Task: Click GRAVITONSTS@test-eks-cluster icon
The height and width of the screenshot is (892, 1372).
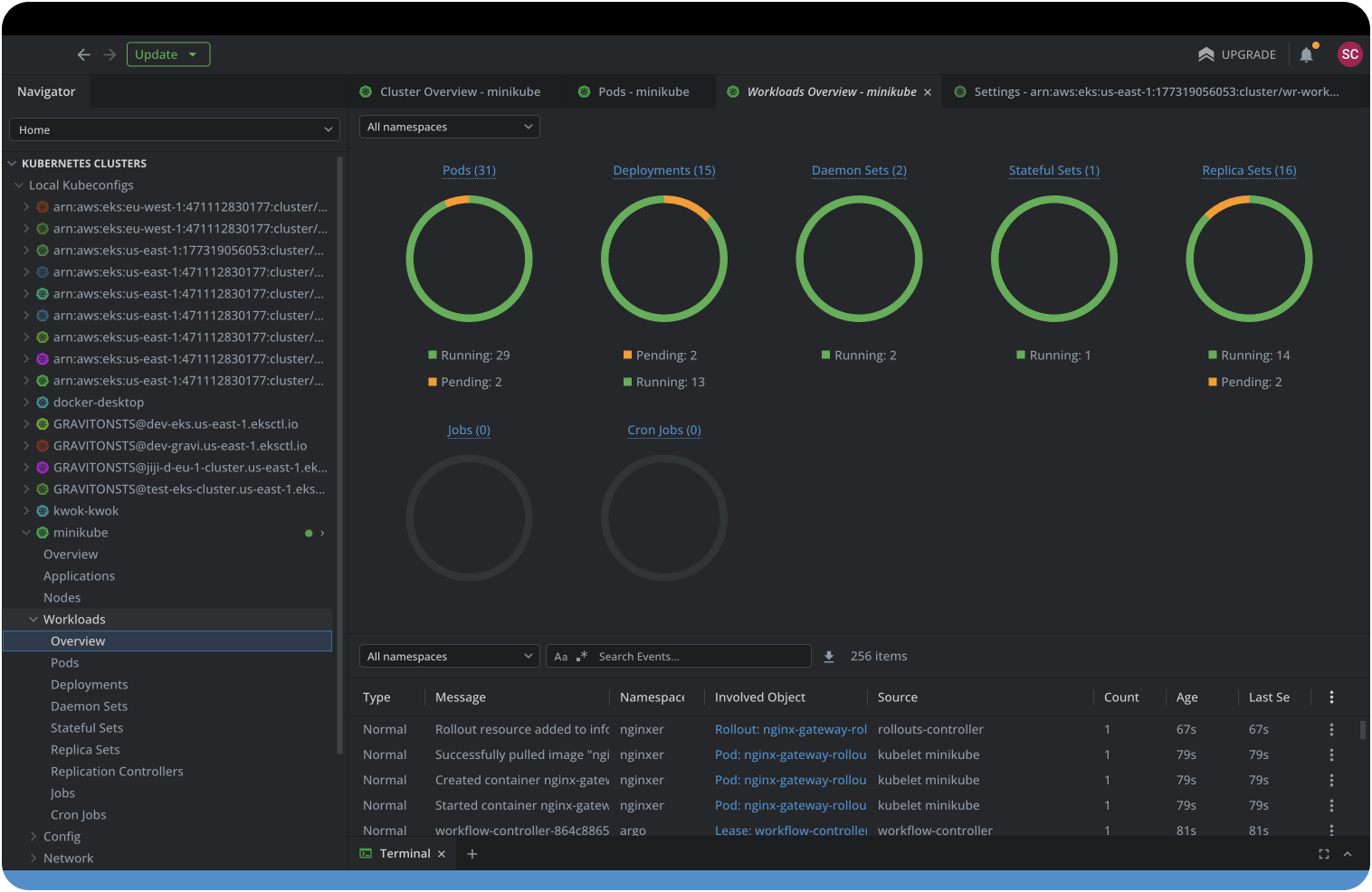Action: tap(43, 489)
